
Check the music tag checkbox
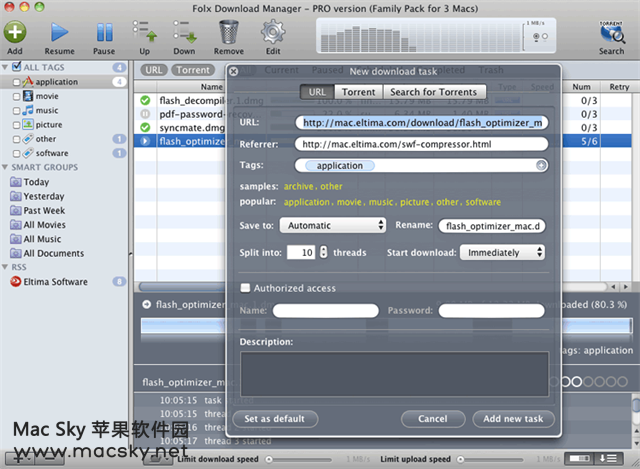(x=16, y=111)
